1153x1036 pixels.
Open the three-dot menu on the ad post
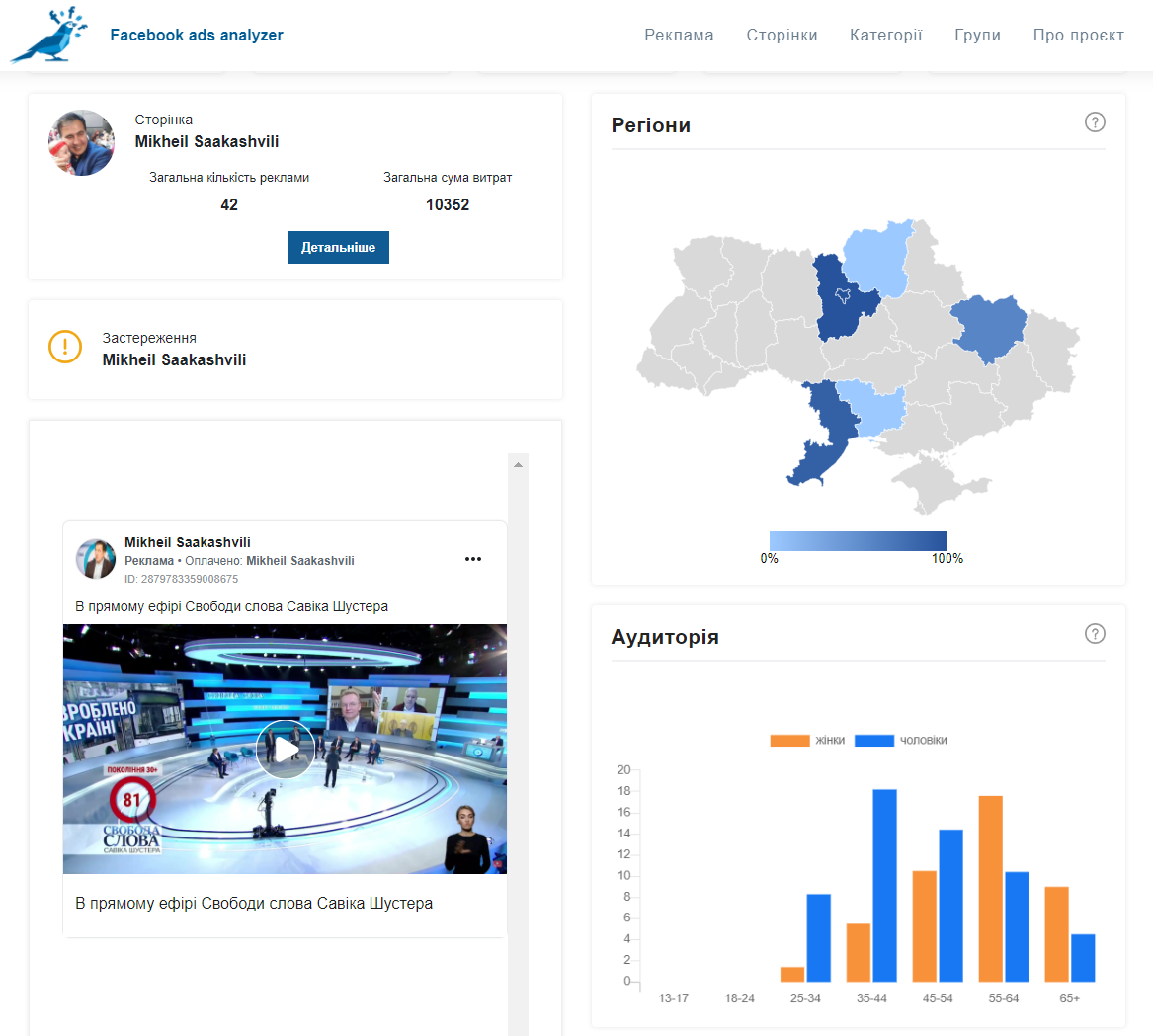click(x=473, y=559)
